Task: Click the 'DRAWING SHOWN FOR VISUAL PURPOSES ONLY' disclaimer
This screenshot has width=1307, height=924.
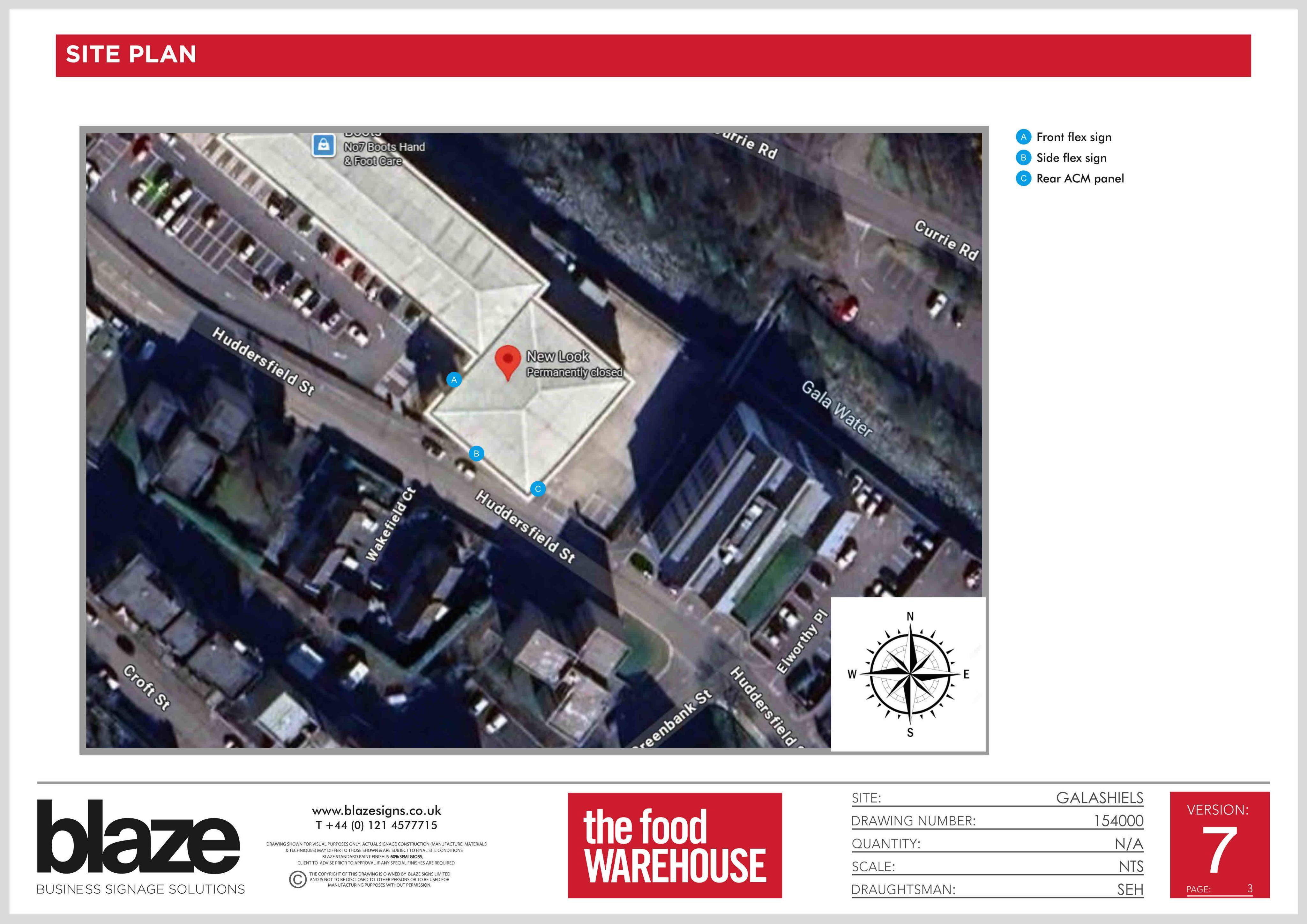Action: pyautogui.click(x=376, y=854)
